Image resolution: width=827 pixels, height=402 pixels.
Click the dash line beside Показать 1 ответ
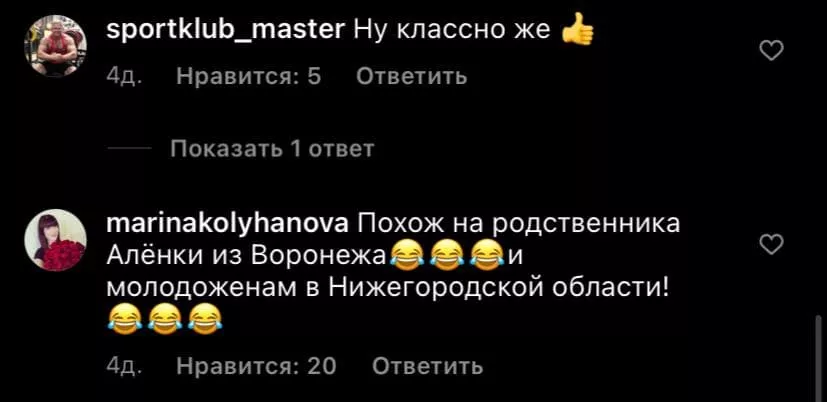point(129,149)
